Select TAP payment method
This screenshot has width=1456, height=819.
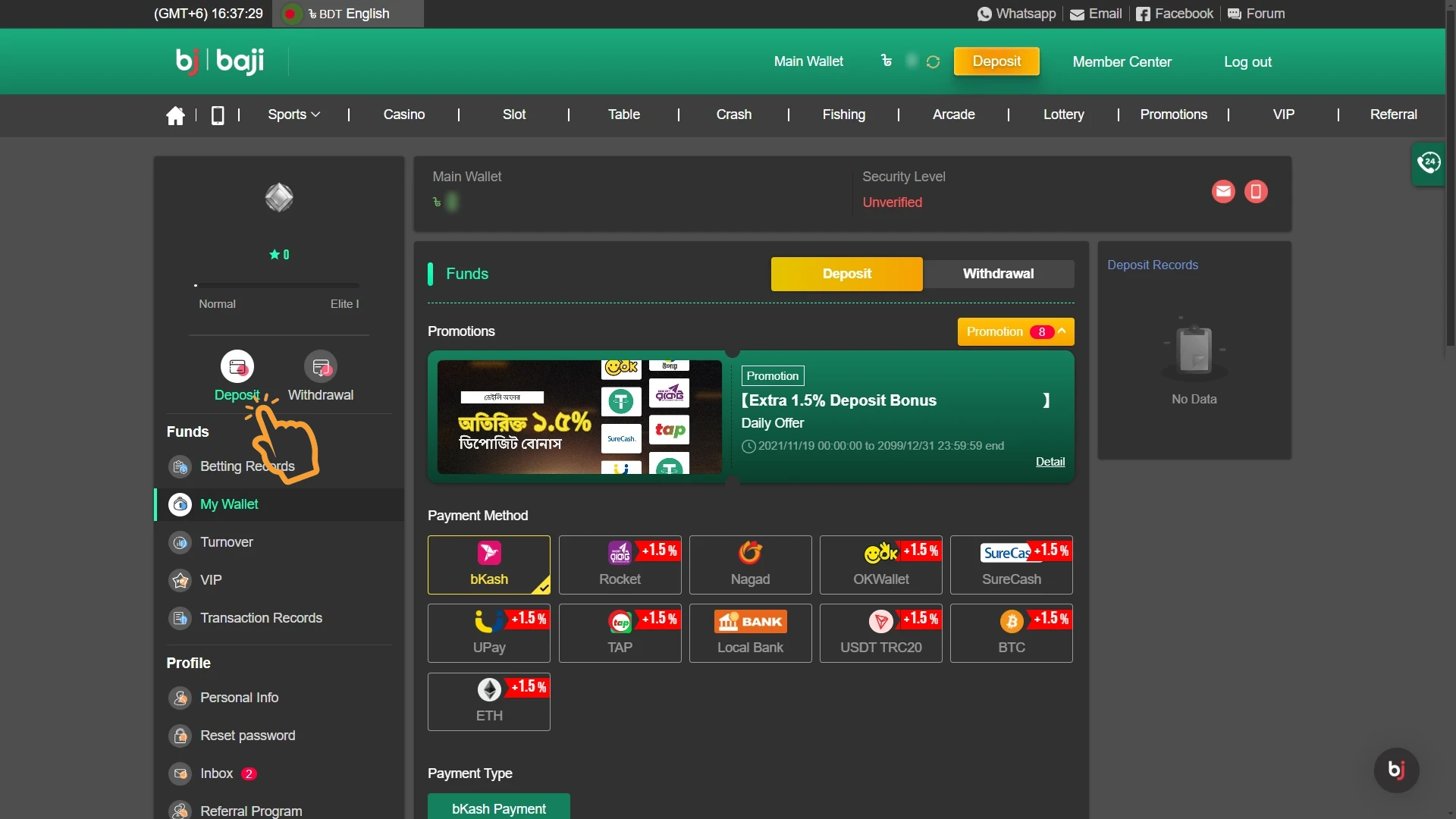[x=620, y=633]
